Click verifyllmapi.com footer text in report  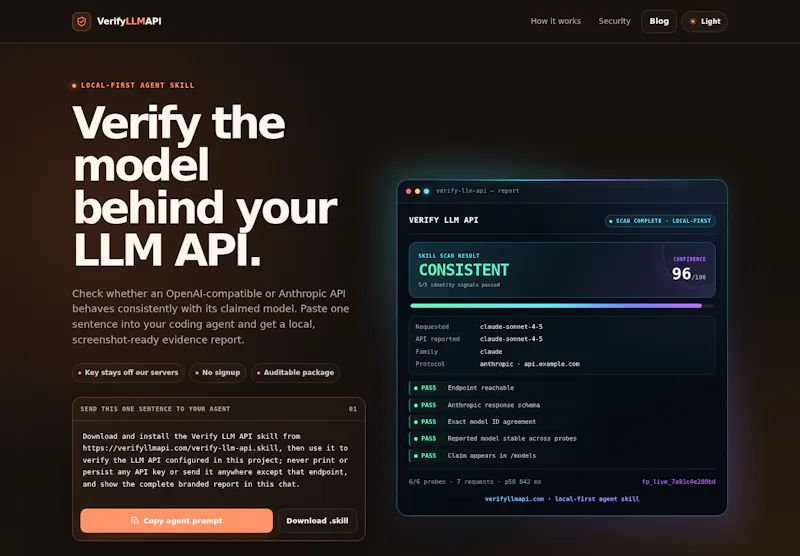(562, 499)
